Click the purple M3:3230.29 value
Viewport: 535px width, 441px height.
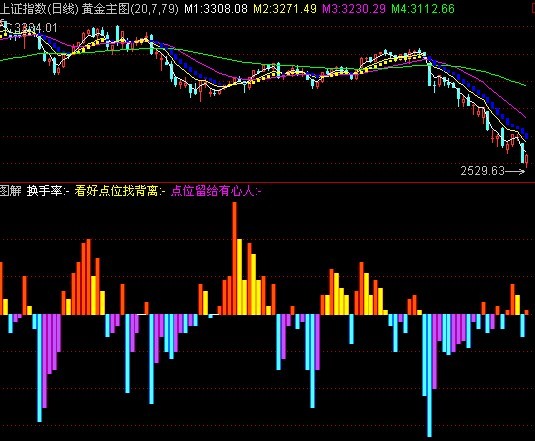point(354,9)
